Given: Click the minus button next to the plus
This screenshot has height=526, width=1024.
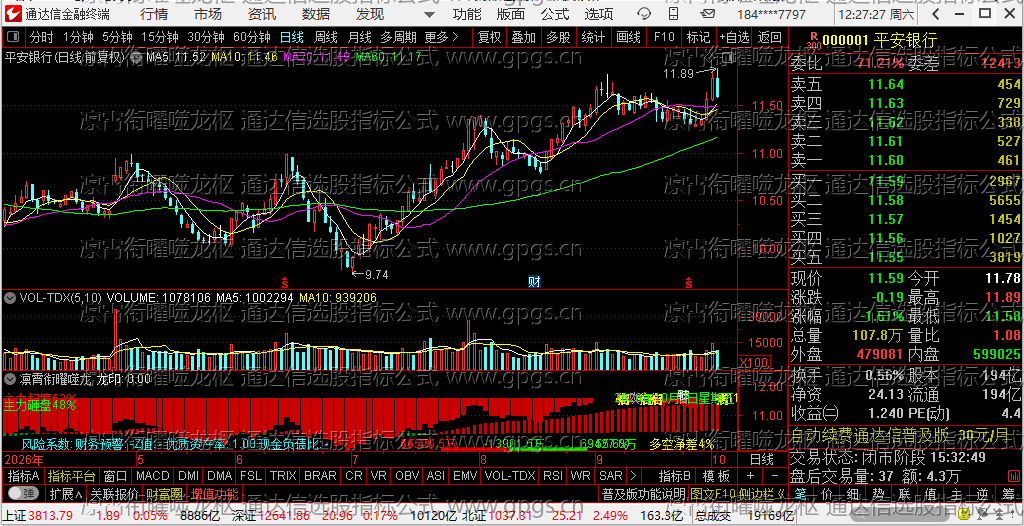Looking at the screenshot, I should [x=775, y=476].
